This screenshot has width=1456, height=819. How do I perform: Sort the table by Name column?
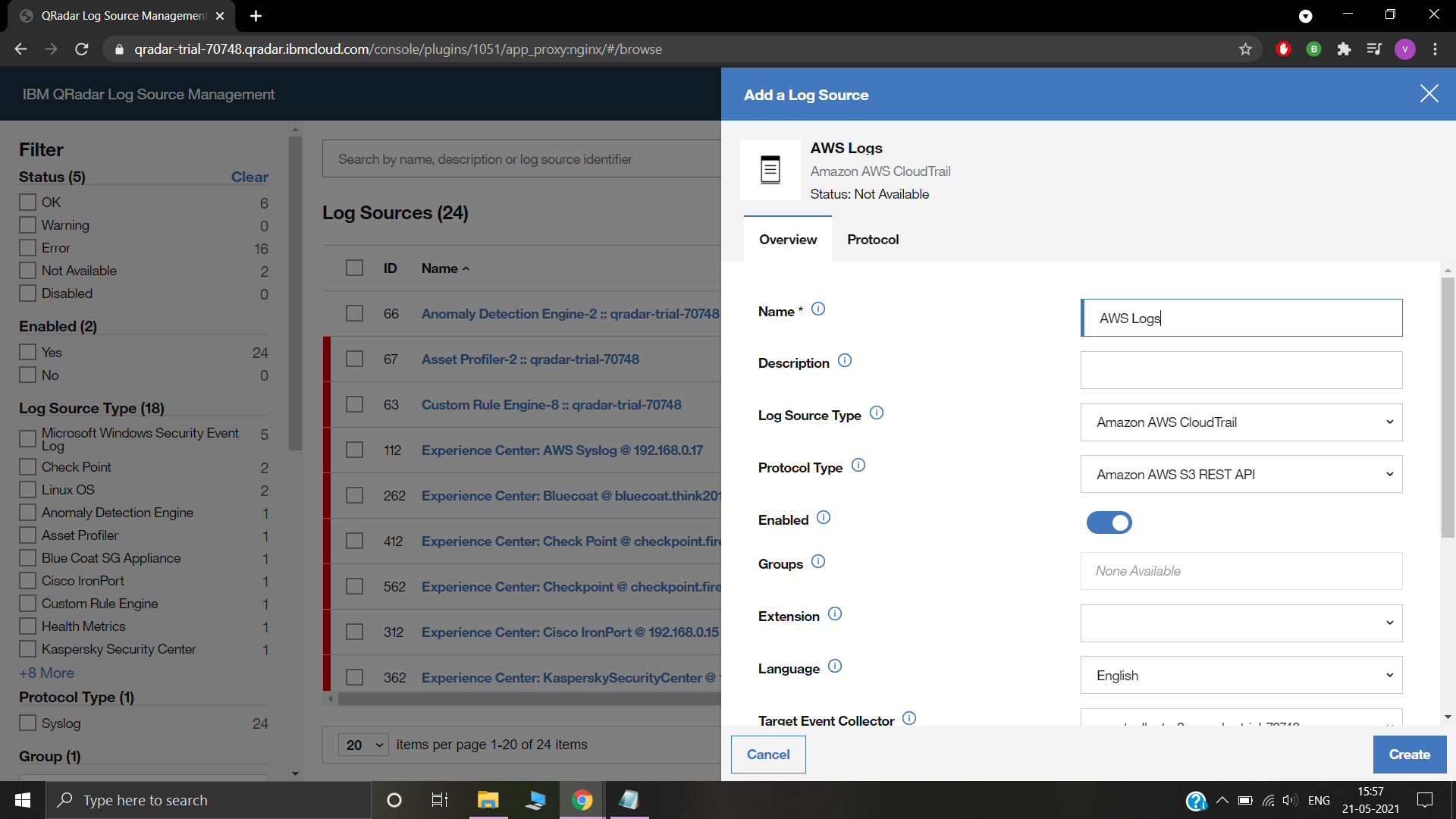[445, 268]
